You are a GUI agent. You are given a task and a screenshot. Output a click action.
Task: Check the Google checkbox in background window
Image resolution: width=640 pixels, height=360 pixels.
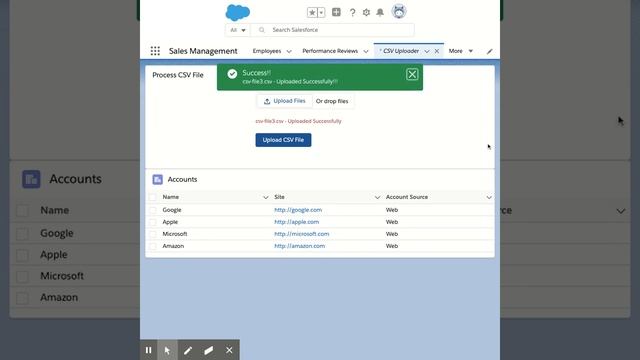tap(22, 233)
